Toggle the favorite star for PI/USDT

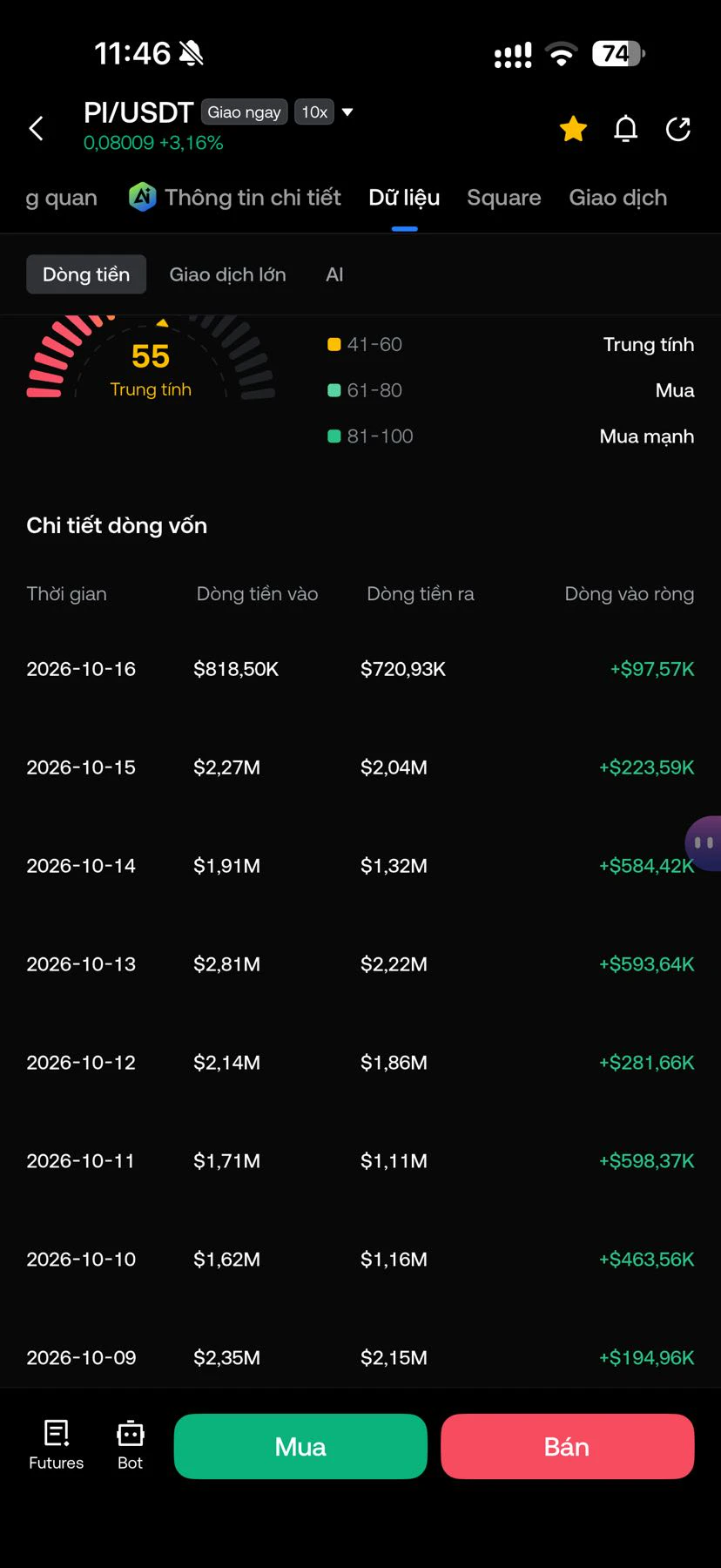[573, 129]
